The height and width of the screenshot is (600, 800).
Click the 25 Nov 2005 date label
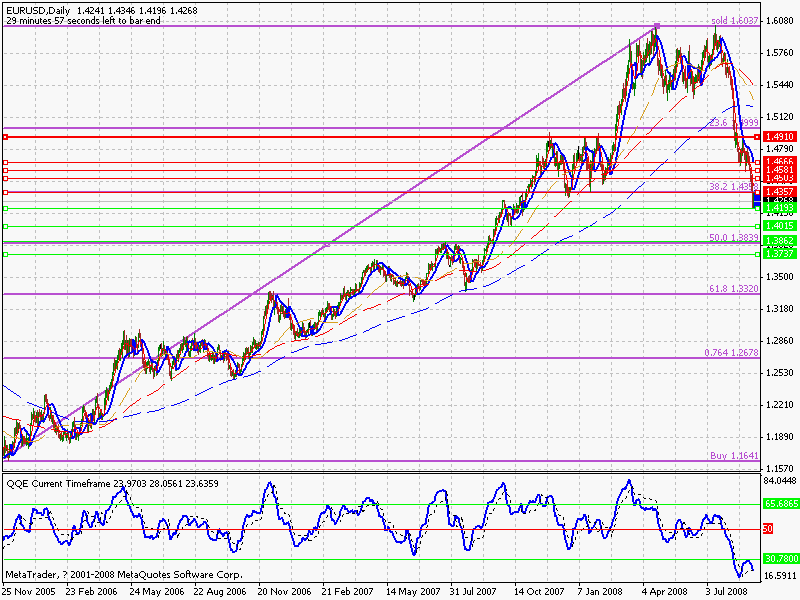(x=30, y=592)
